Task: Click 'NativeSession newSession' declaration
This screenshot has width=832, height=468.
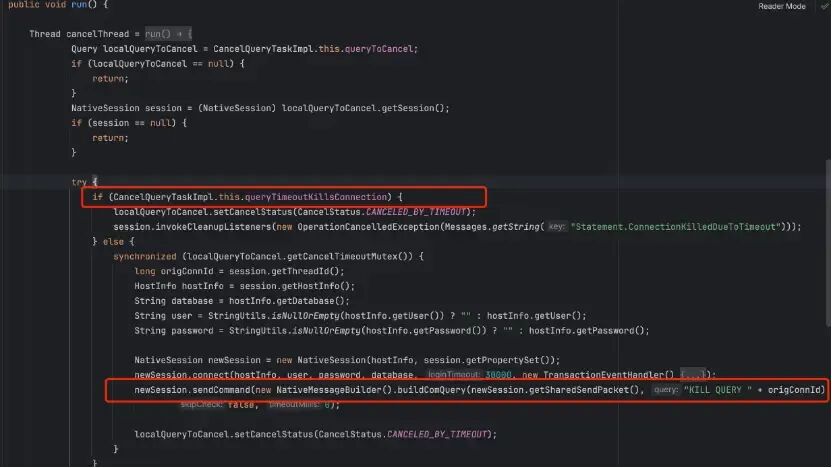Action: tap(197, 360)
